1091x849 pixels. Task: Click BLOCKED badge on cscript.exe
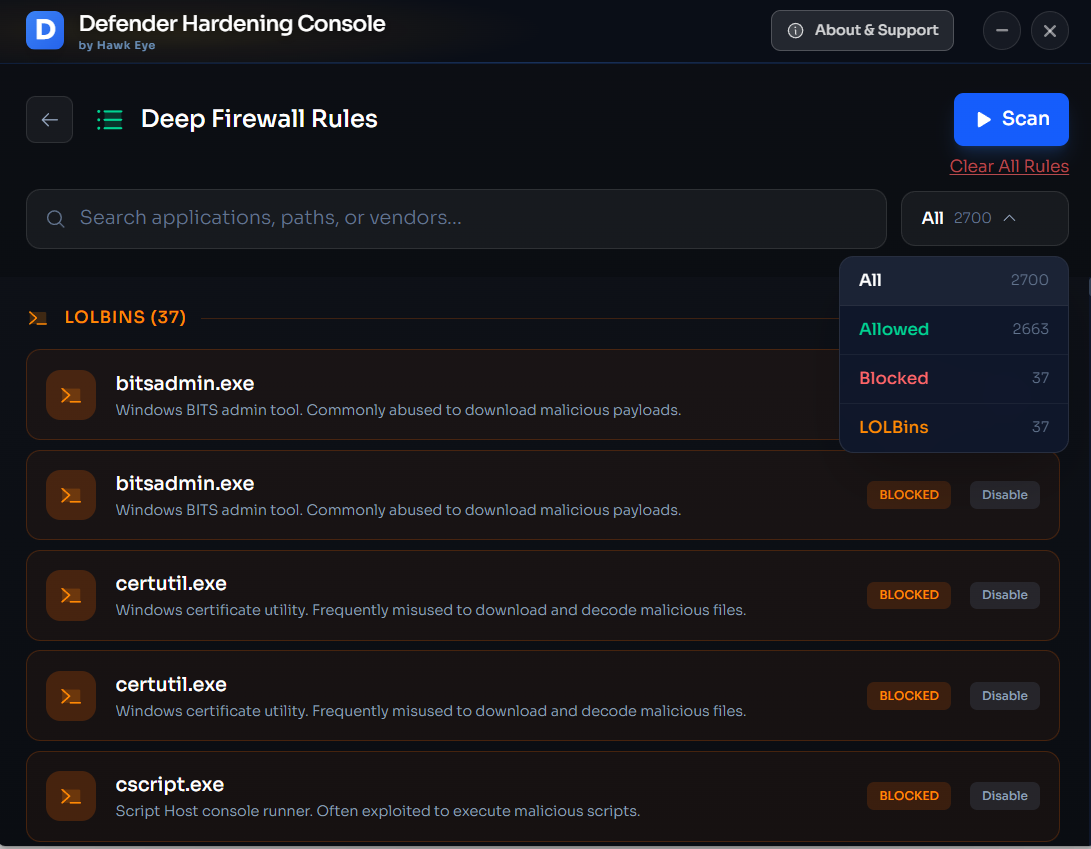(909, 795)
